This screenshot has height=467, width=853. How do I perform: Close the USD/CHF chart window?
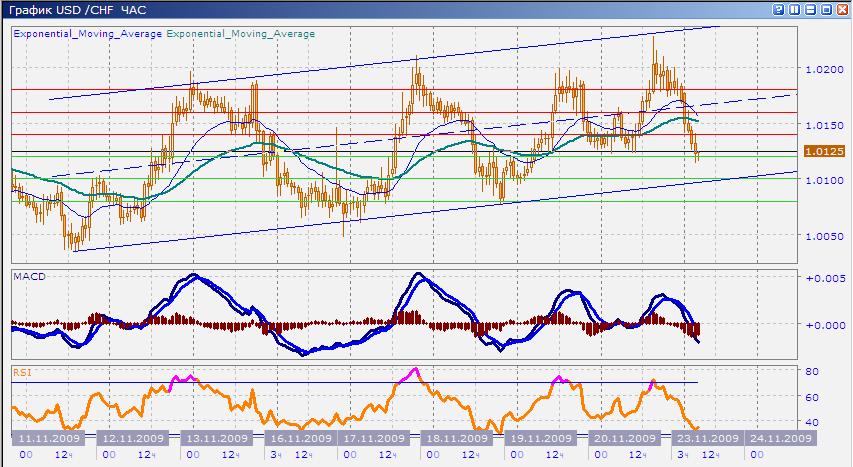[x=842, y=9]
